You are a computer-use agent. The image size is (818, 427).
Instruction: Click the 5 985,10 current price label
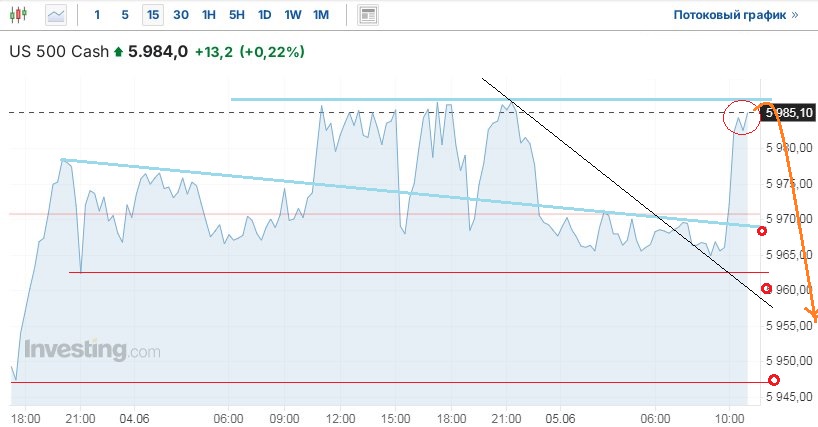[x=789, y=113]
